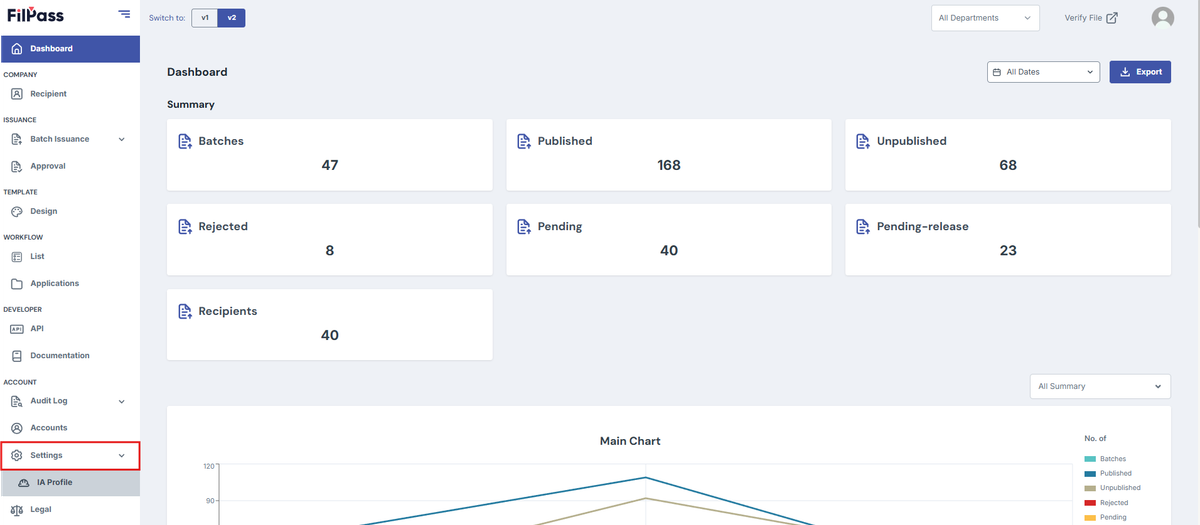Collapse the sidebar with the hamburger icon

tap(124, 14)
